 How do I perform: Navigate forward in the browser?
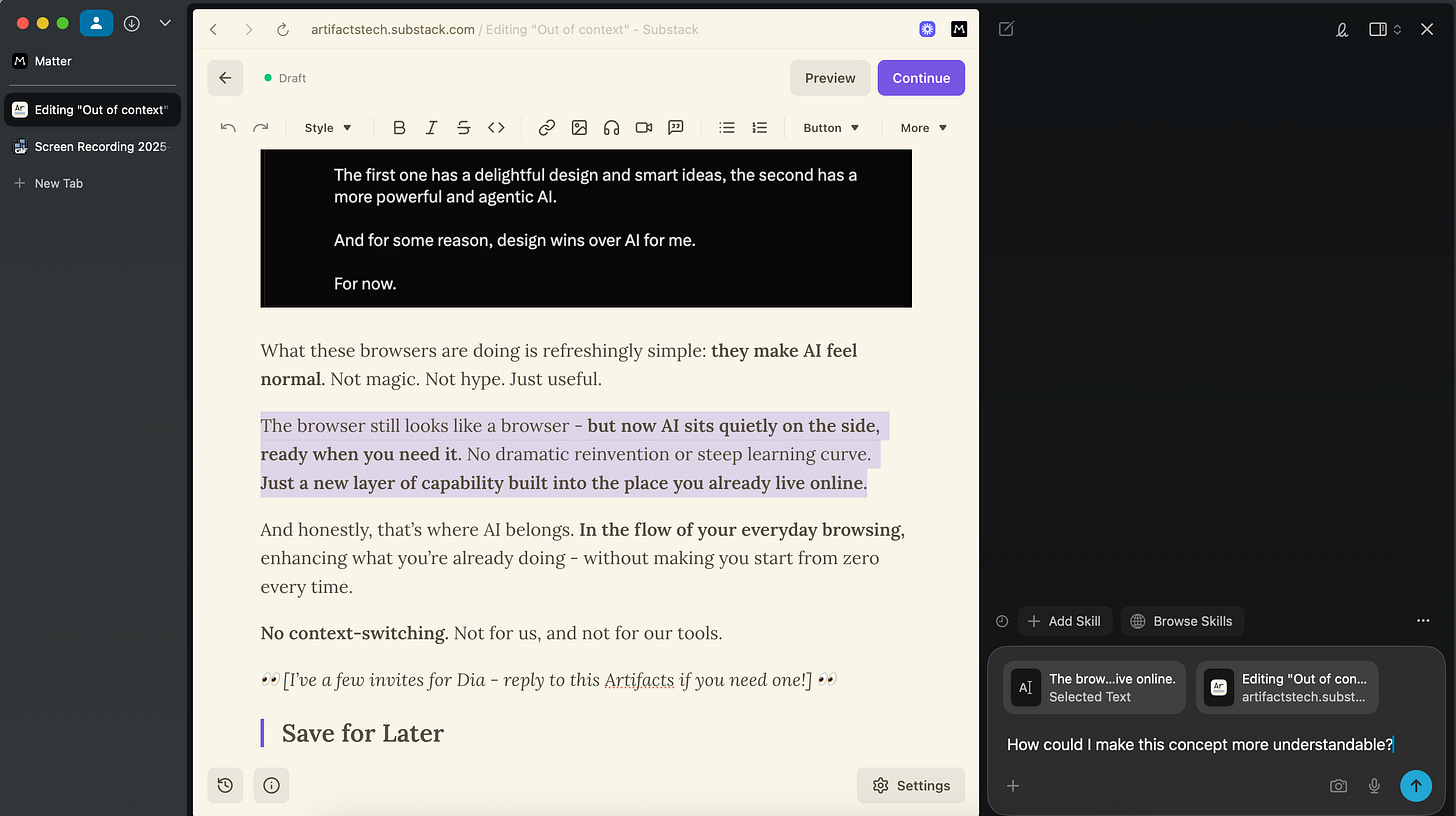click(x=249, y=30)
